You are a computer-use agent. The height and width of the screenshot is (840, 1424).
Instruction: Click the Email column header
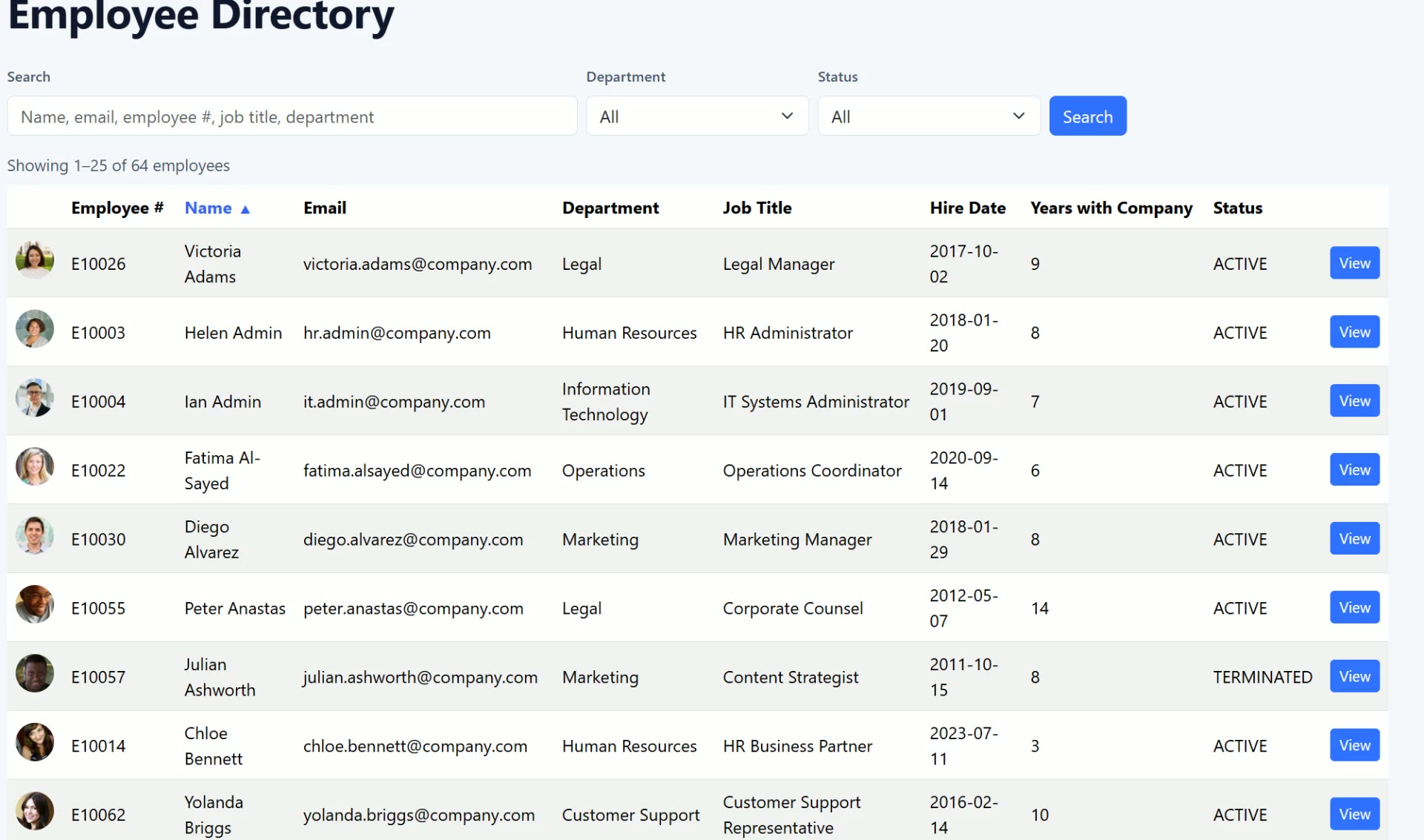pyautogui.click(x=325, y=208)
